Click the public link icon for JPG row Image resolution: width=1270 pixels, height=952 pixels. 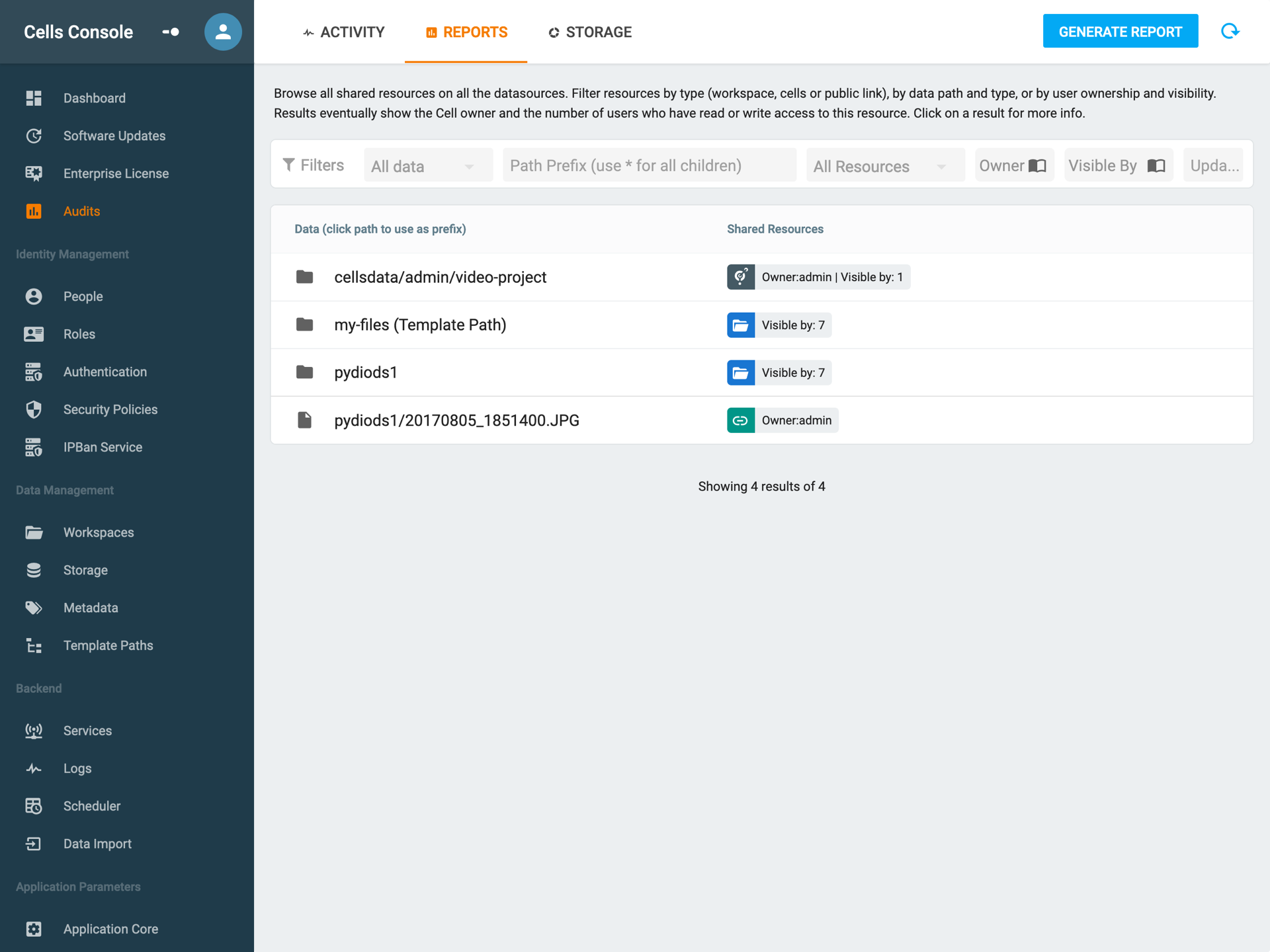point(741,420)
